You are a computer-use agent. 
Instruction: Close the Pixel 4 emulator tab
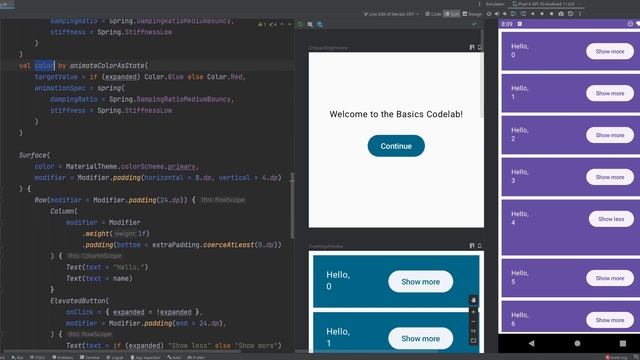579,4
